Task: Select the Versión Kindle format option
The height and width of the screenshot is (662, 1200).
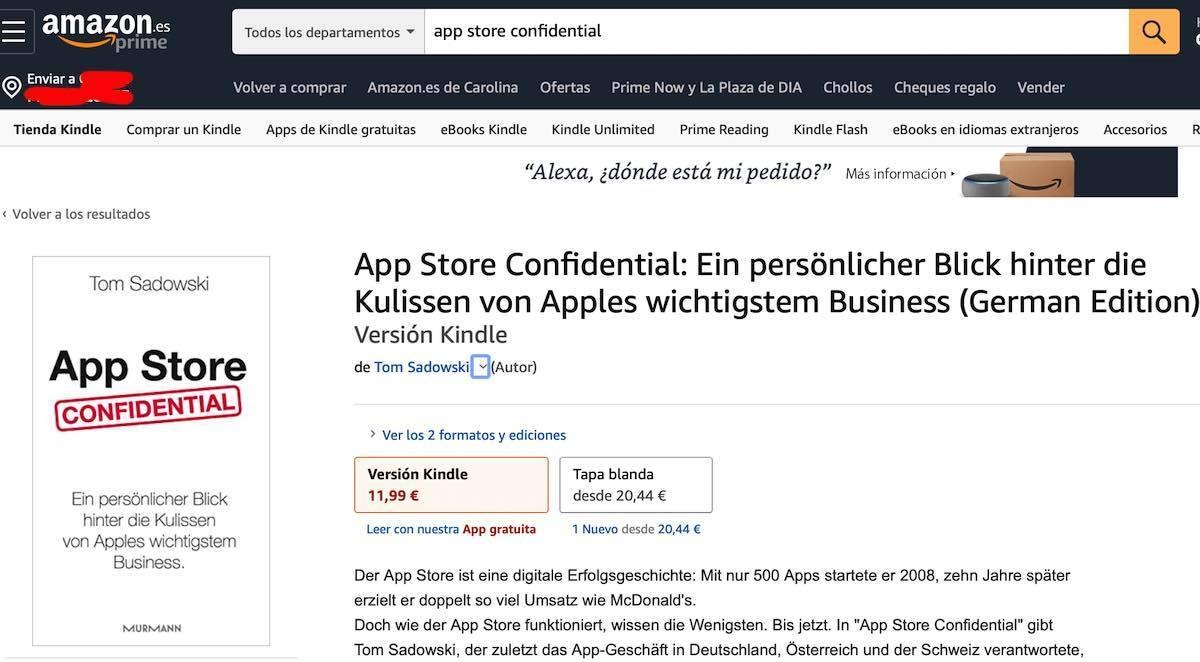Action: click(451, 484)
